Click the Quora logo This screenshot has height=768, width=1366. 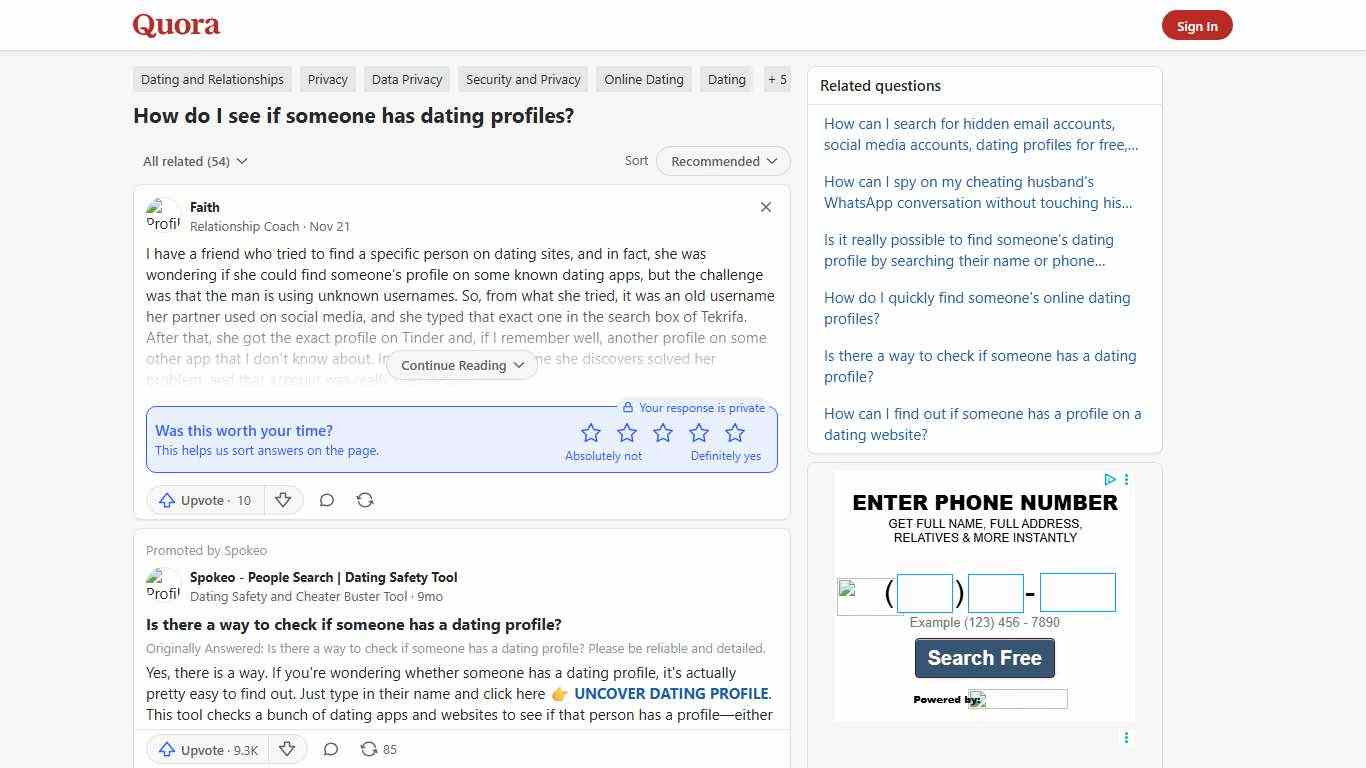(176, 24)
